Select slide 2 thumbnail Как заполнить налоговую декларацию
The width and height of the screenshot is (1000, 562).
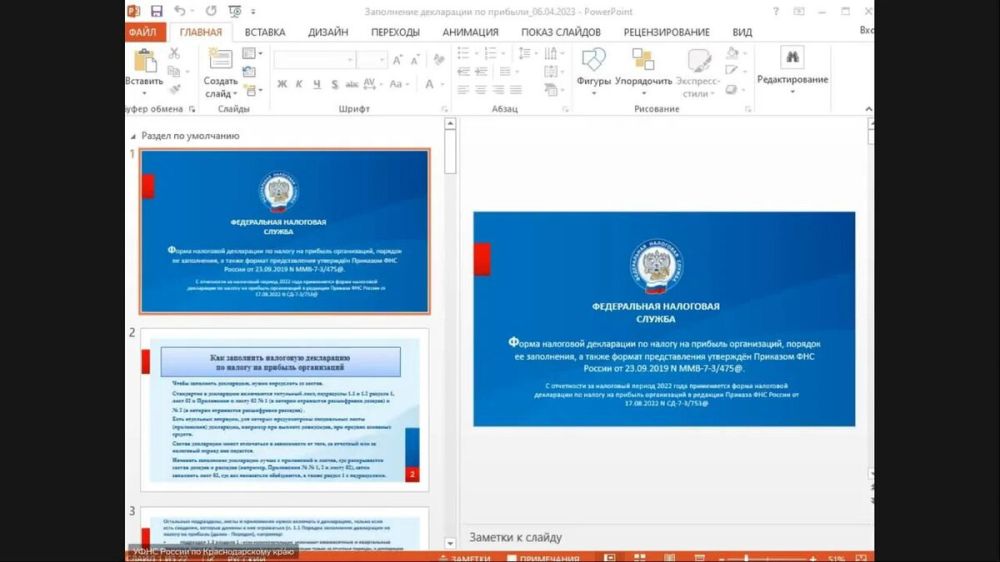coord(284,410)
